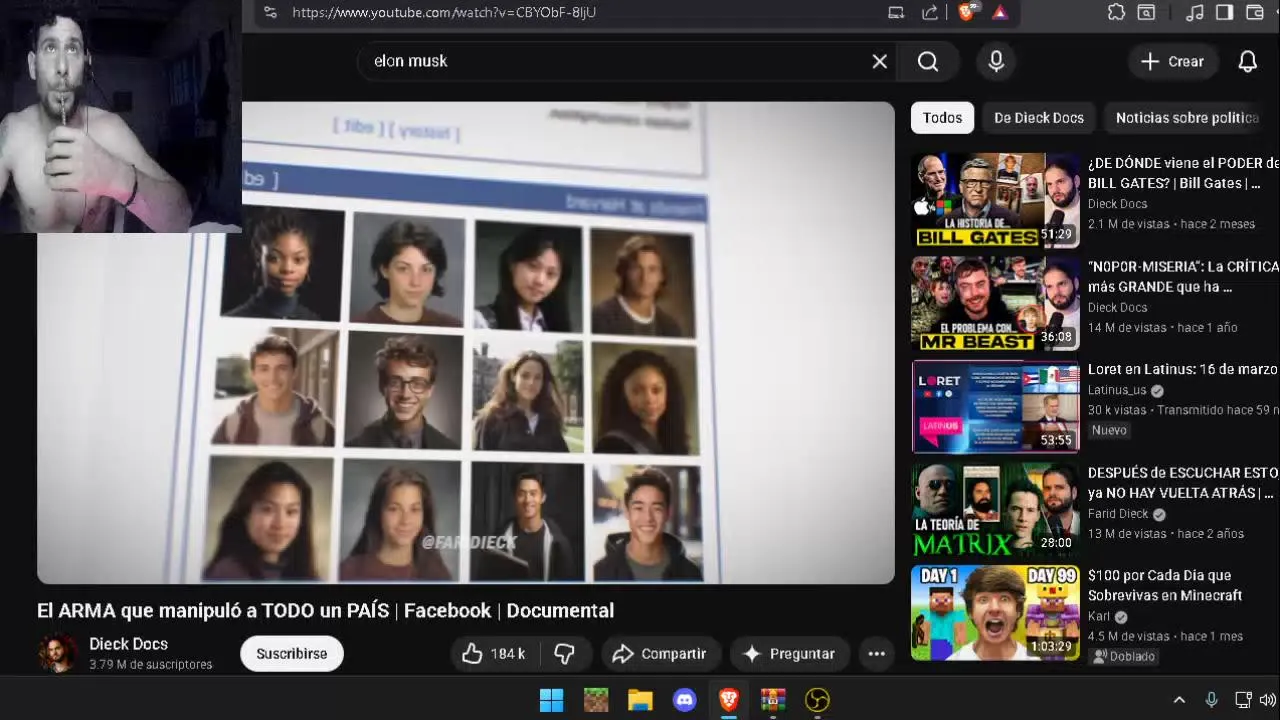Open the Dieck Docs channel name link
1280x720 pixels.
pos(128,644)
